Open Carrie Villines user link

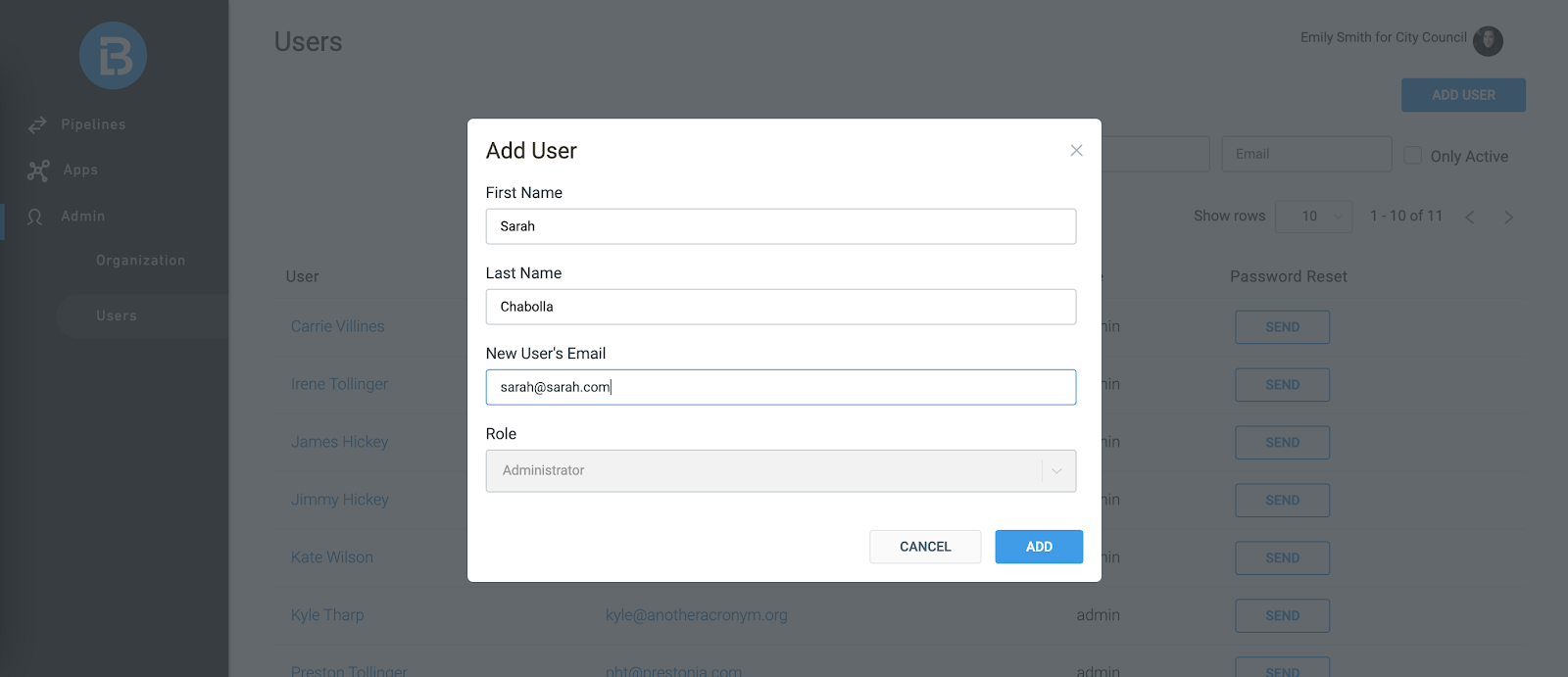point(338,327)
